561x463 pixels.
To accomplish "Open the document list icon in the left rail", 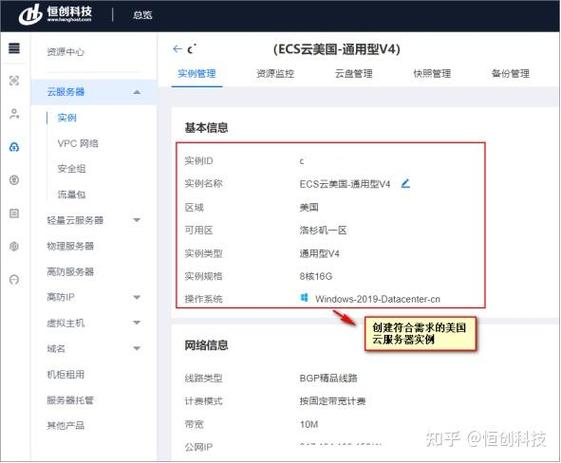I will coord(14,213).
